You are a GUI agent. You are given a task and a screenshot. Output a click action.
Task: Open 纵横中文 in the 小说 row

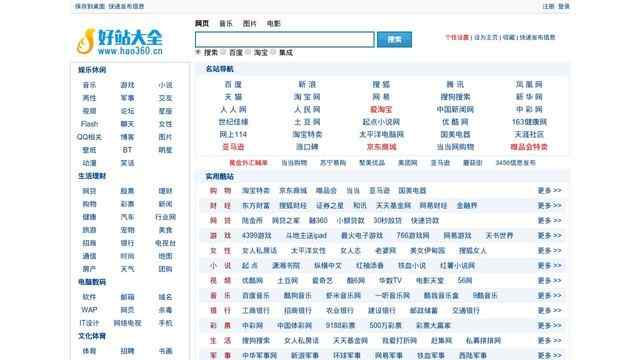[x=328, y=266]
